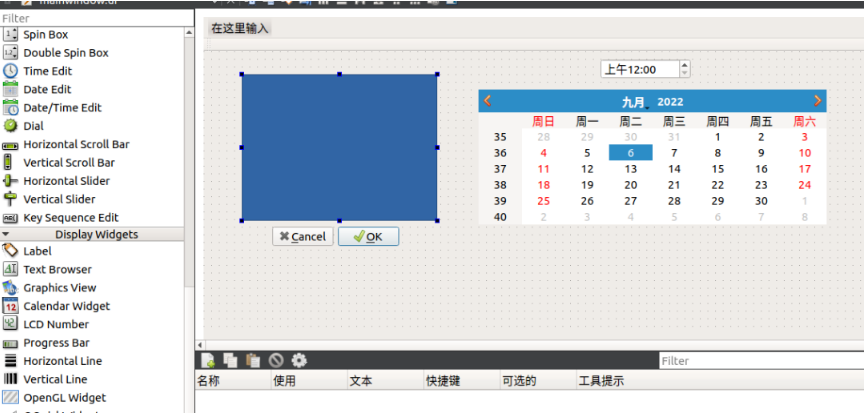Screen dimensions: 864x413
Task: Select Sunday 11 in the calendar
Action: [544, 169]
